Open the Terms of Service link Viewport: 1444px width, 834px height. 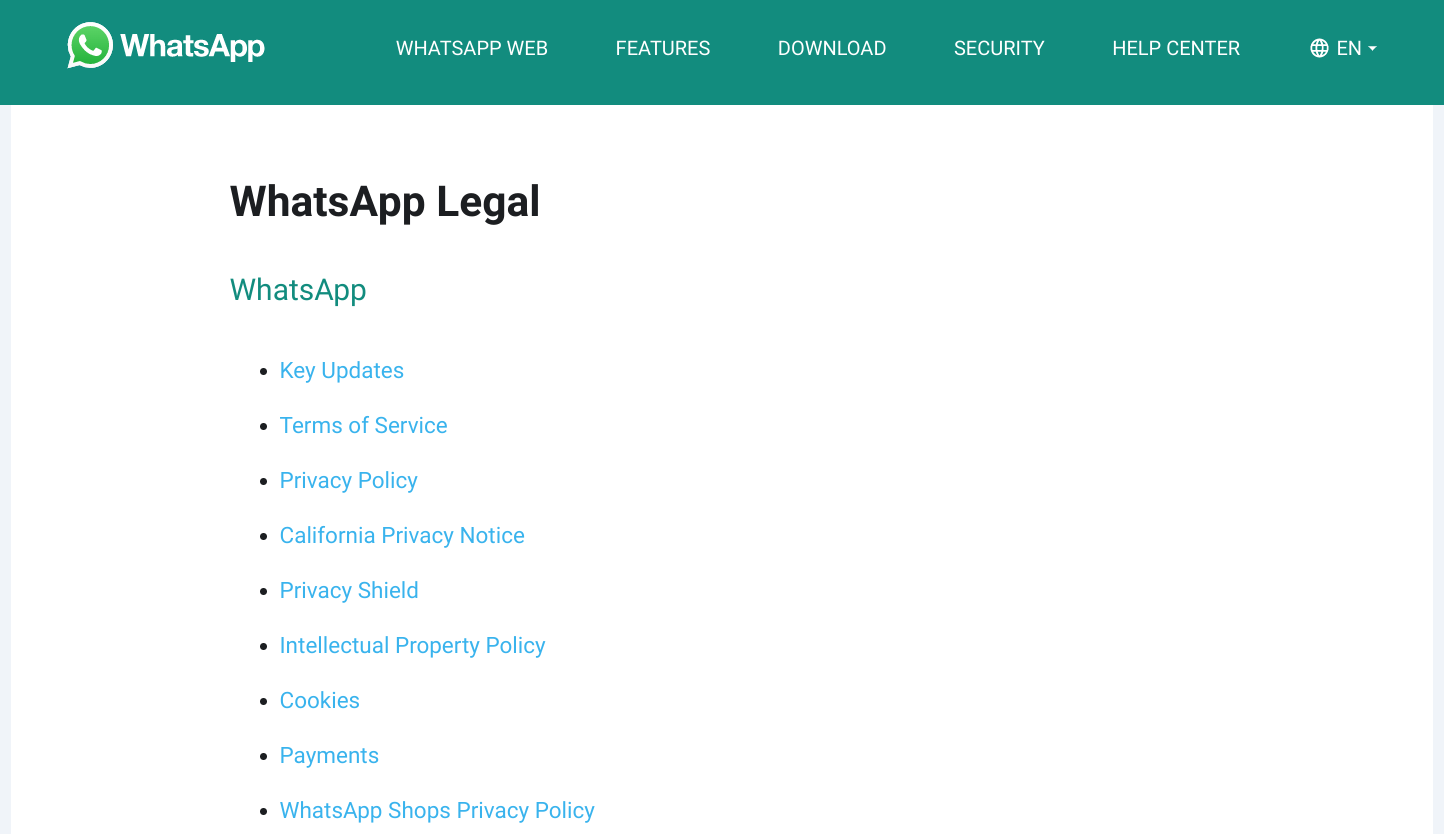(x=364, y=425)
